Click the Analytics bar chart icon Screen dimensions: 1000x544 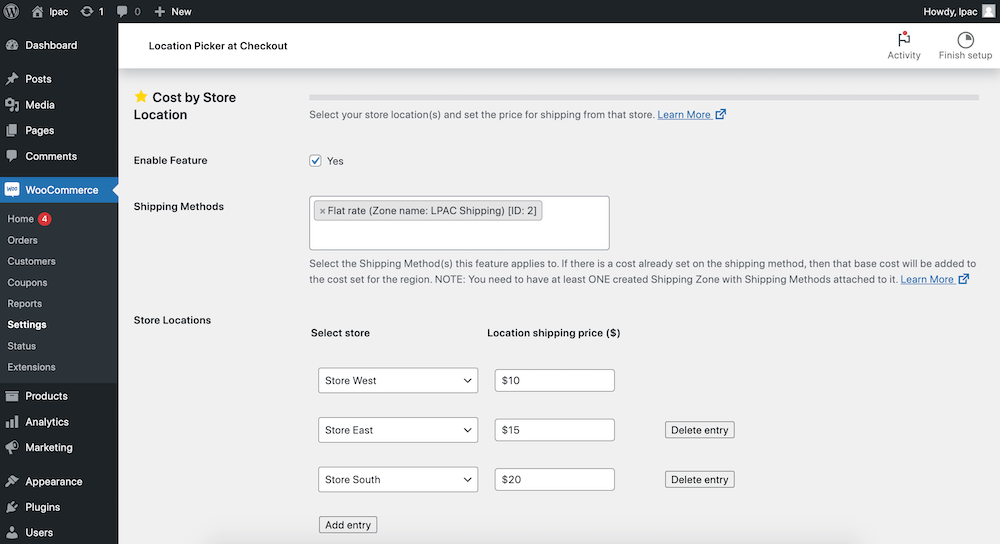(11, 422)
